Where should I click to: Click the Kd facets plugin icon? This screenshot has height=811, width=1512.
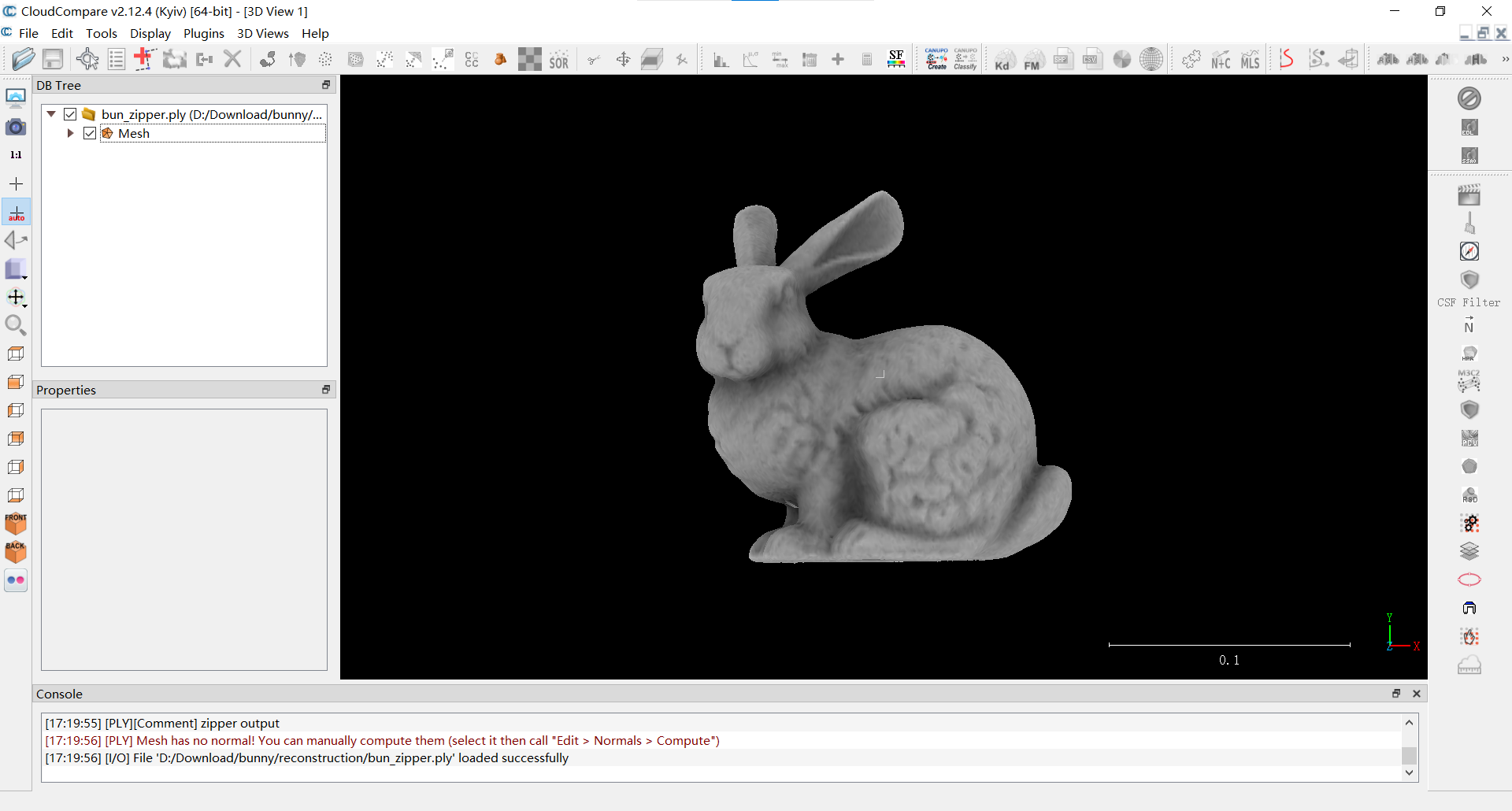pos(1004,60)
